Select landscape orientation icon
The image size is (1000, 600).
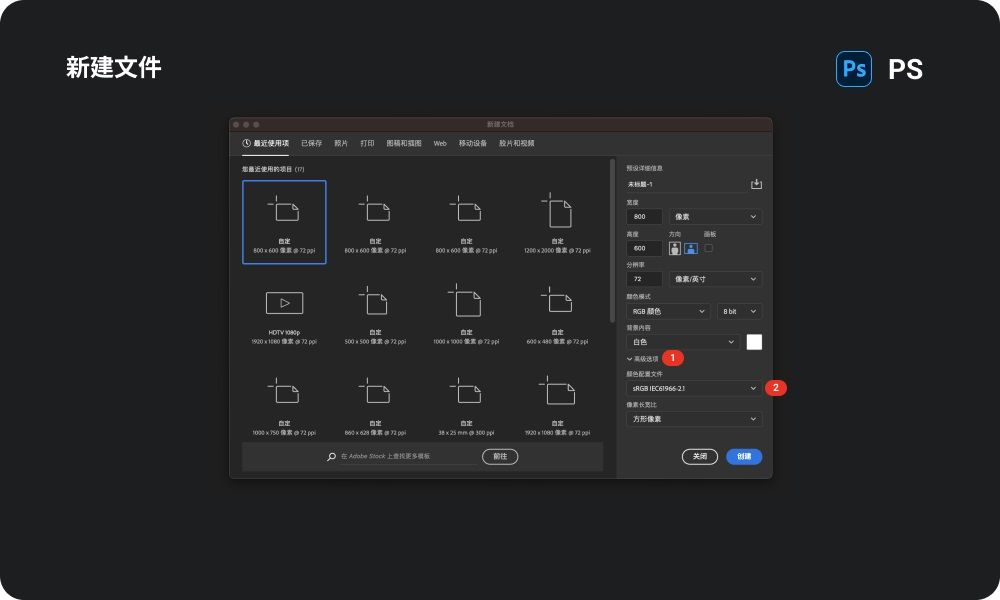(691, 248)
